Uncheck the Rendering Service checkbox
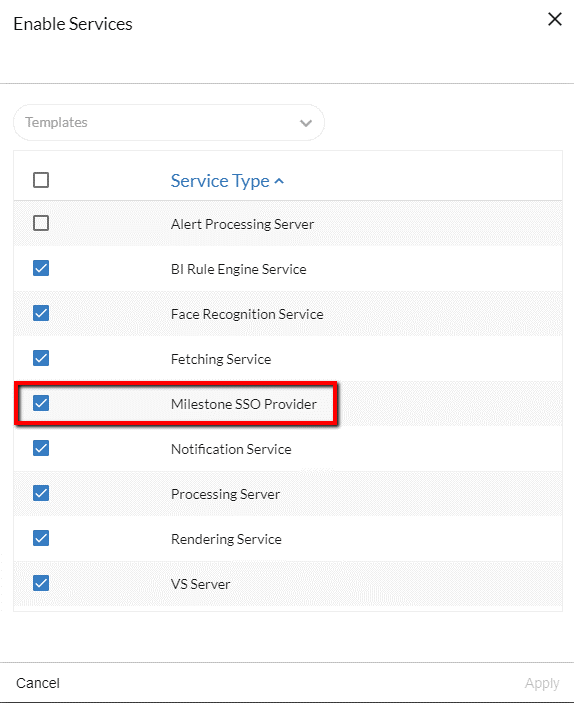Screen dimensions: 574x703 [x=41, y=538]
